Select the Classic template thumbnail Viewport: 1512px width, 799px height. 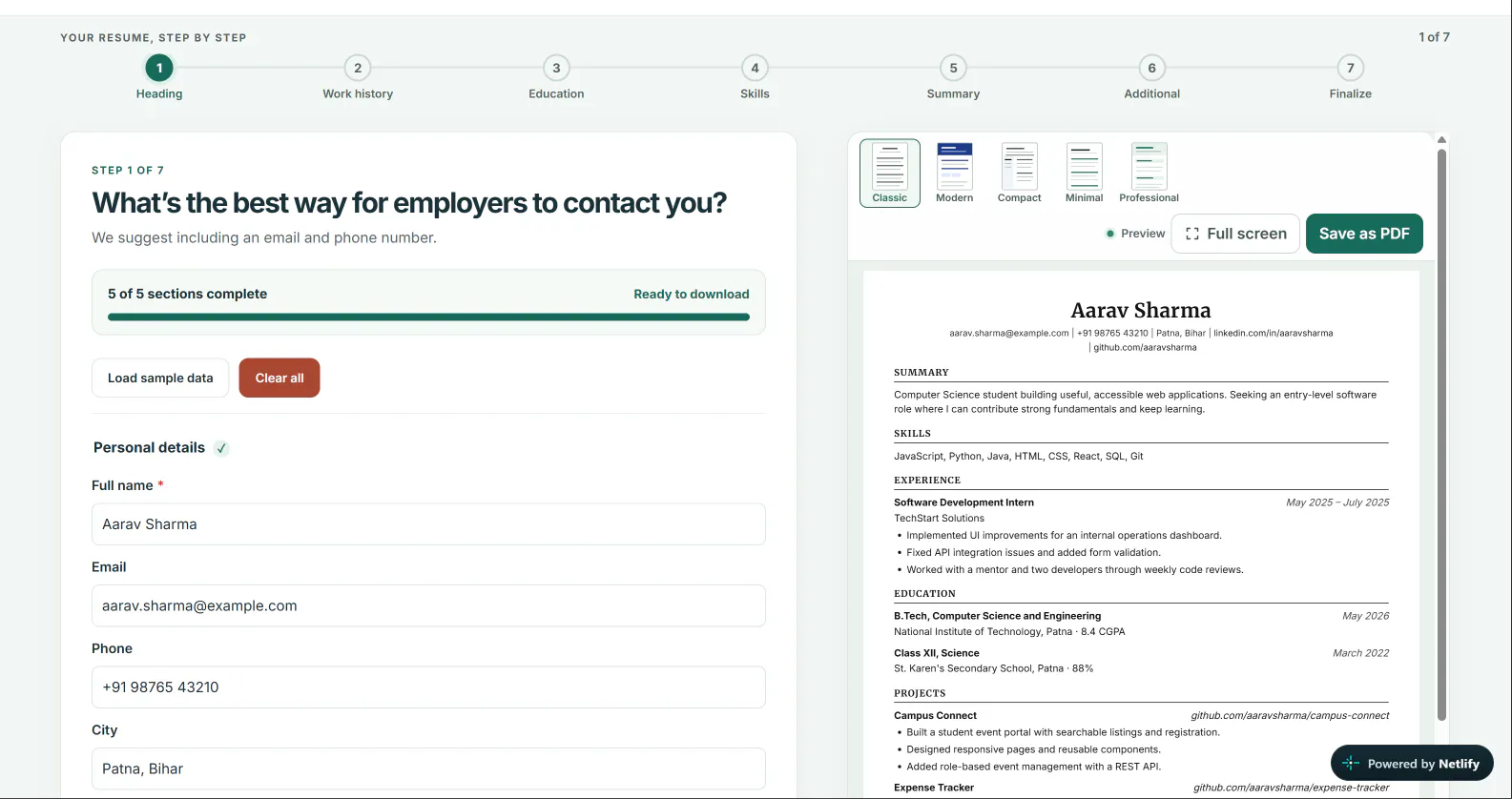[890, 174]
